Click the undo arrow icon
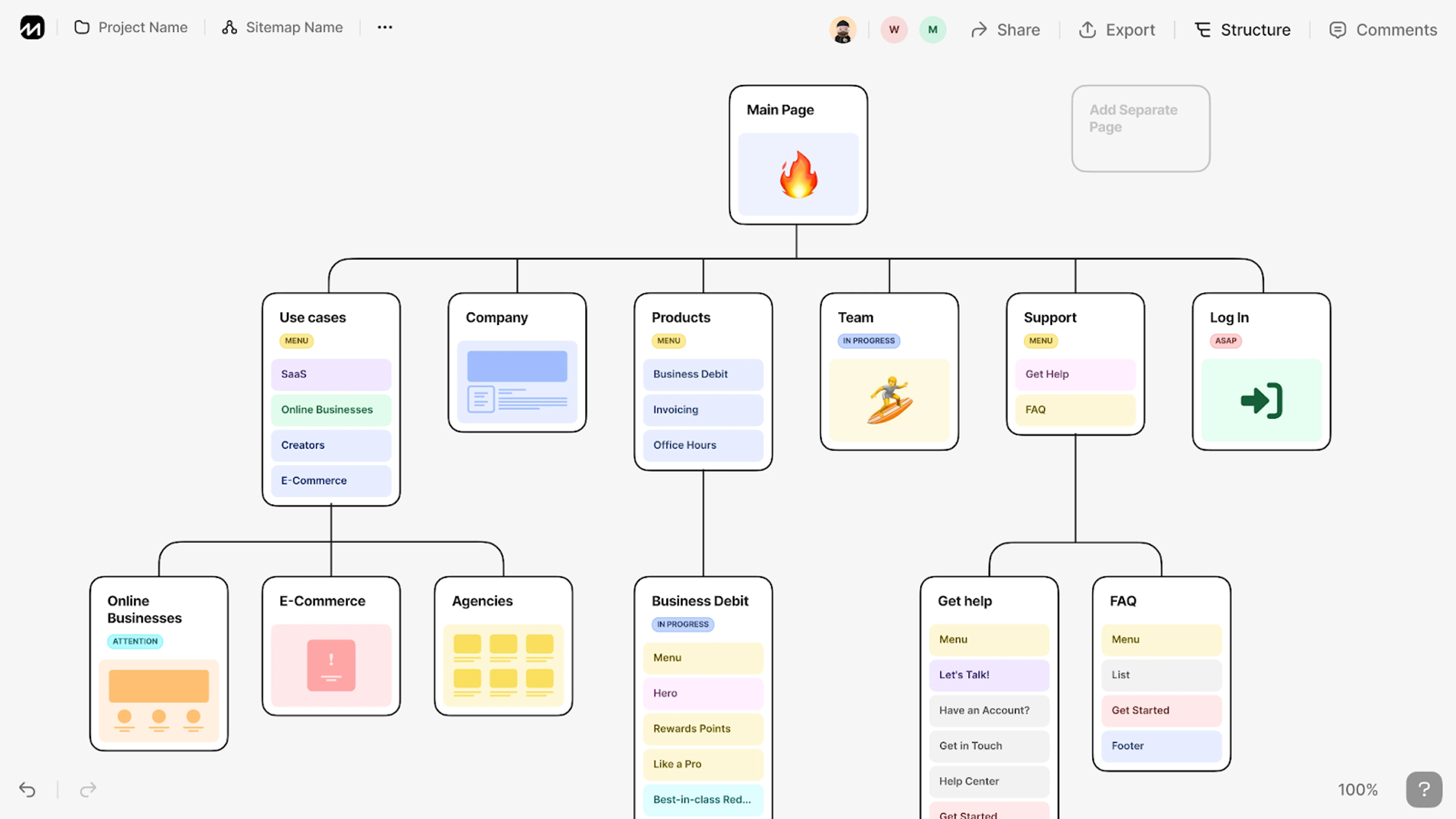 27,789
